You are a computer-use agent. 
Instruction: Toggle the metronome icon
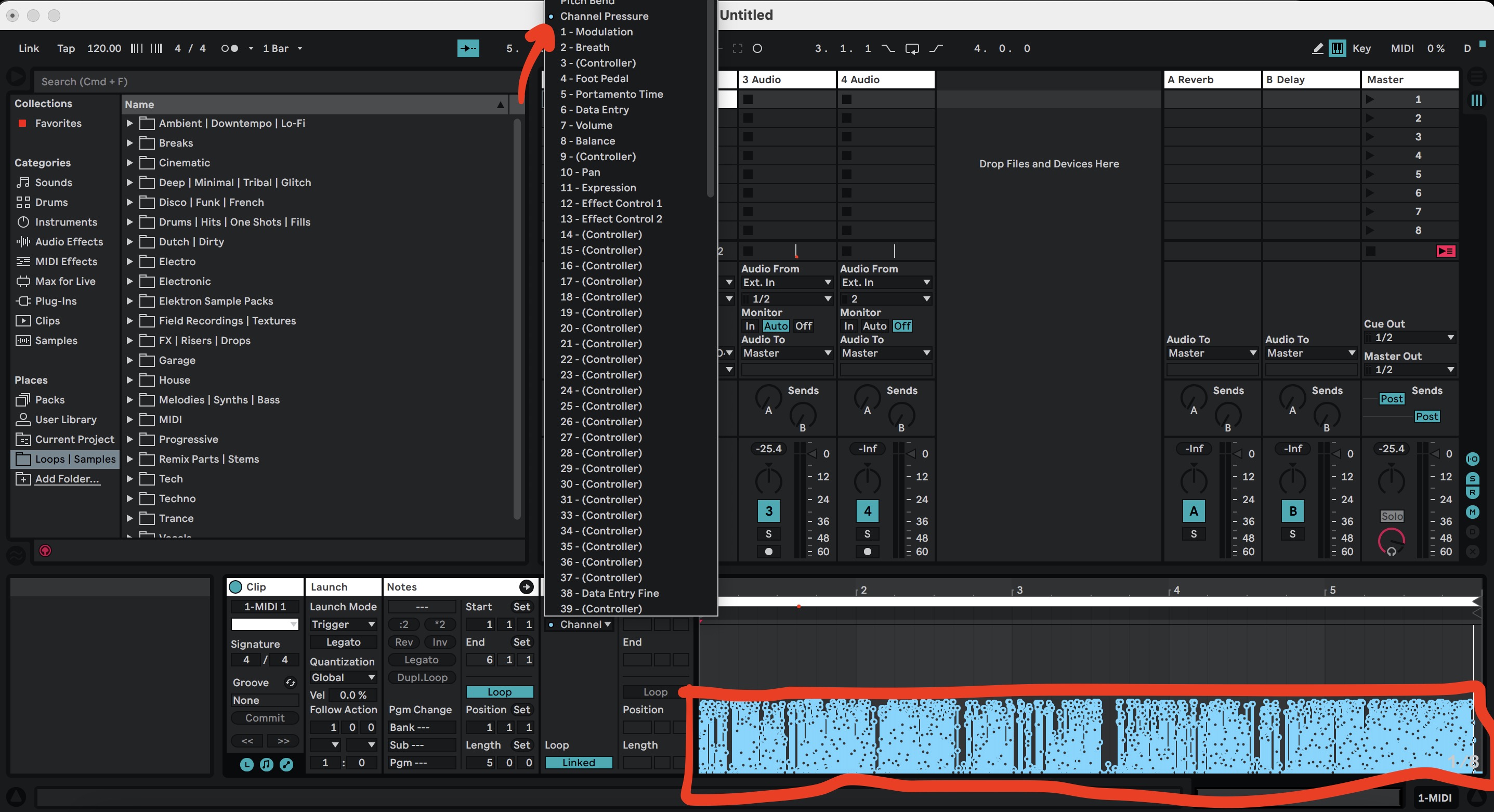tap(230, 49)
